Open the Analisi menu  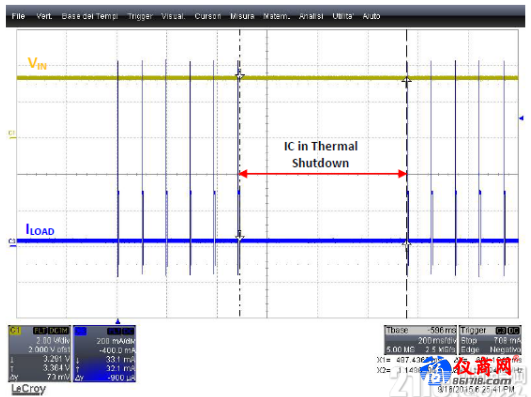tap(311, 16)
